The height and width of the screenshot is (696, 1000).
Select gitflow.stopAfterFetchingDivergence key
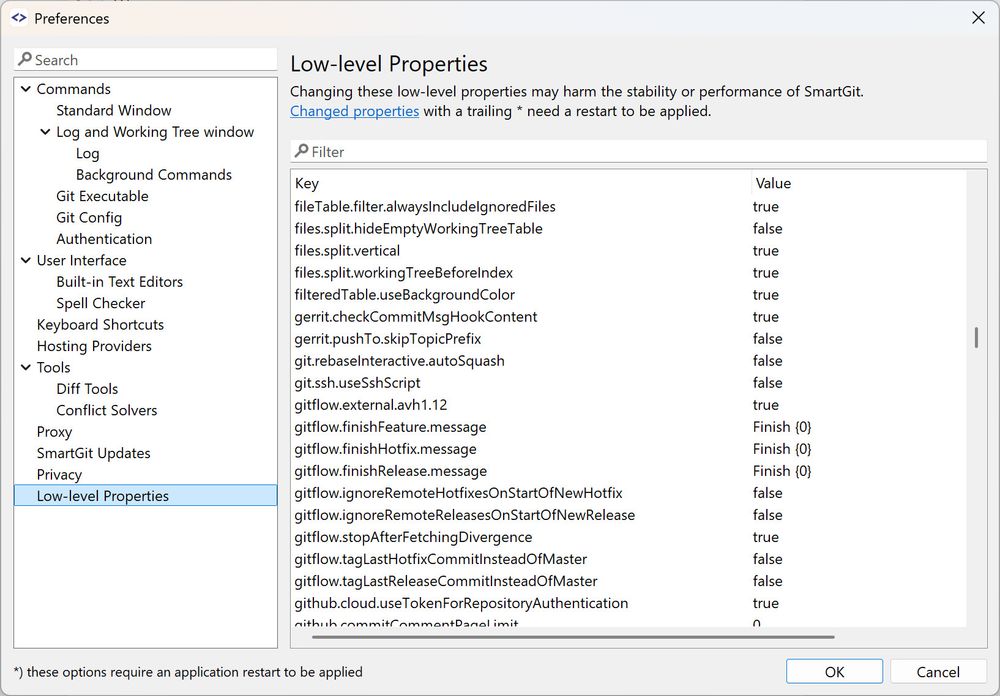413,537
